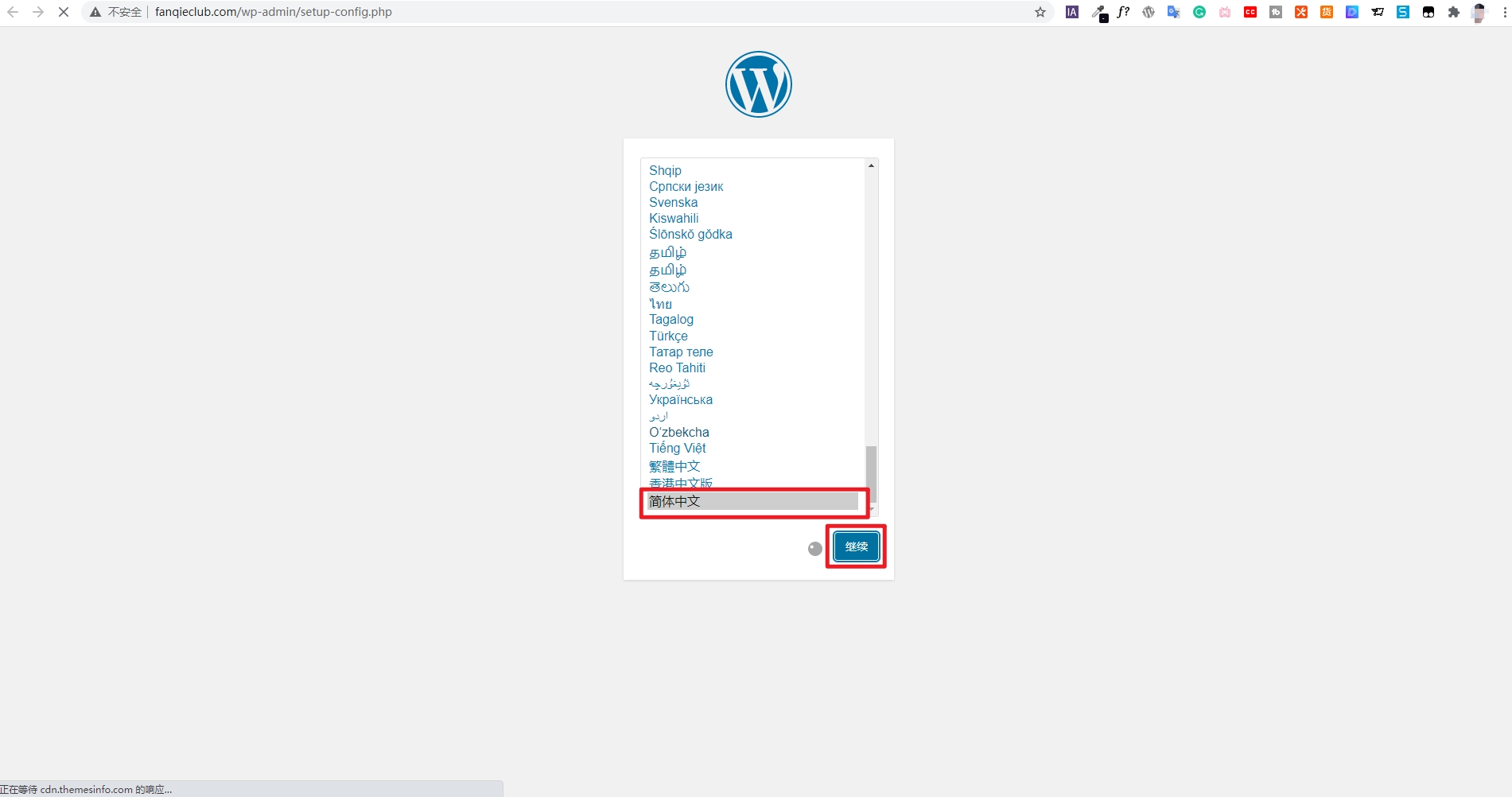Choose Tagalog language
The width and height of the screenshot is (1512, 797).
pos(671,319)
